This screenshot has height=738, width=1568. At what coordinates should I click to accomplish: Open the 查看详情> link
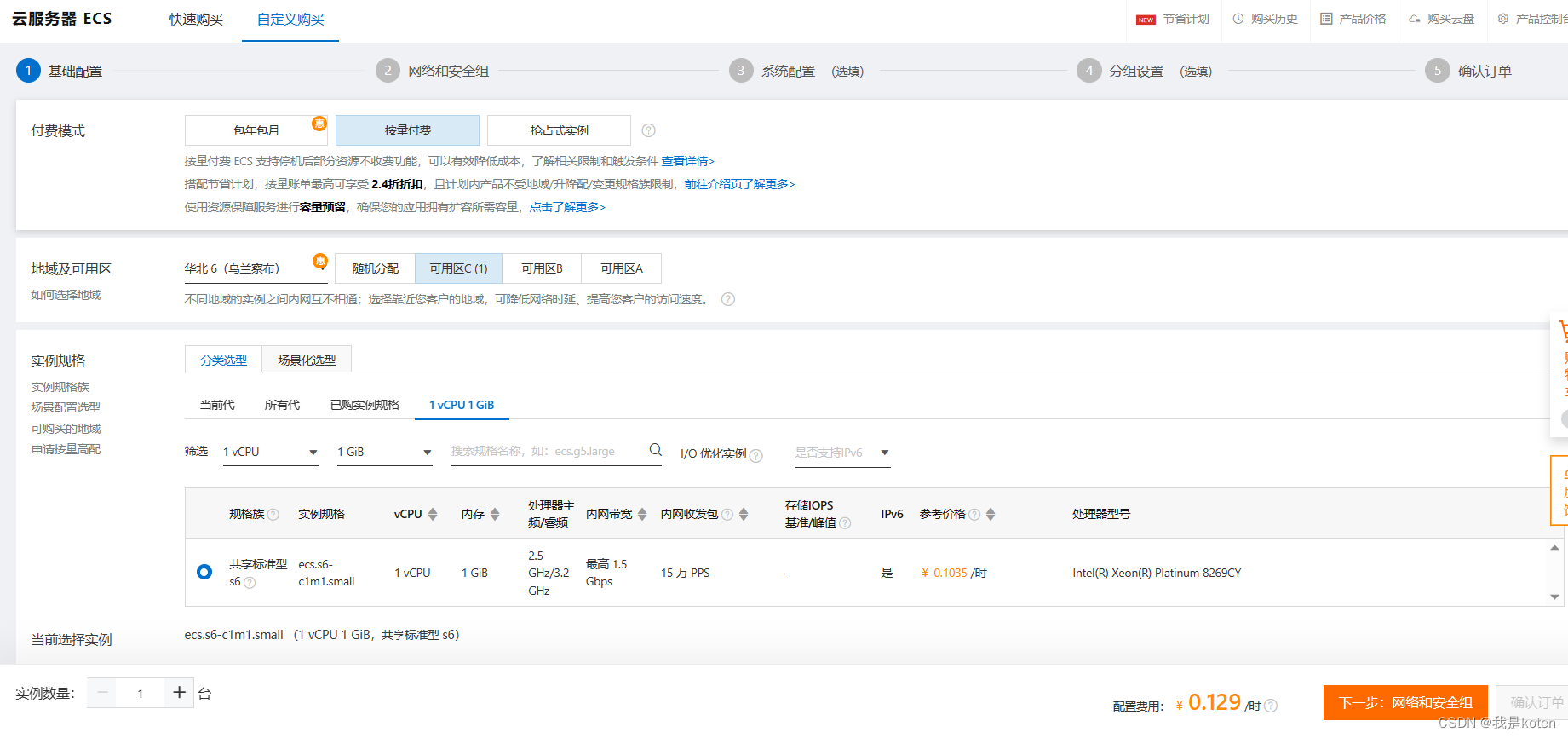pyautogui.click(x=688, y=161)
